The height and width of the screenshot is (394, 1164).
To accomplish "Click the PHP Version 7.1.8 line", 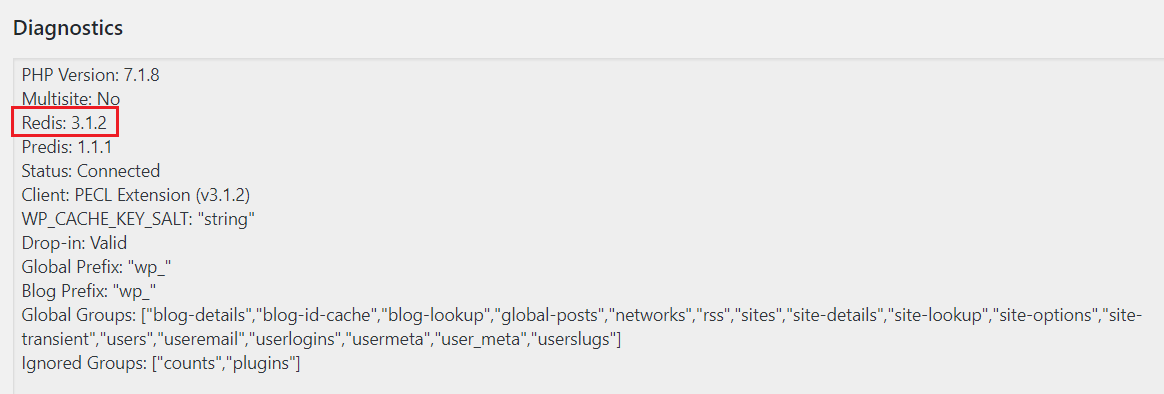I will click(x=91, y=75).
